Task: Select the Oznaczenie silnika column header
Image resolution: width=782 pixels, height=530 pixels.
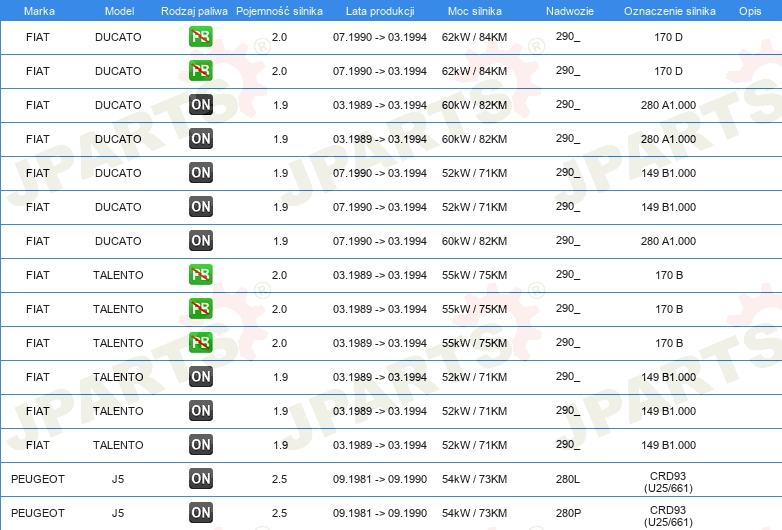Action: tap(669, 11)
